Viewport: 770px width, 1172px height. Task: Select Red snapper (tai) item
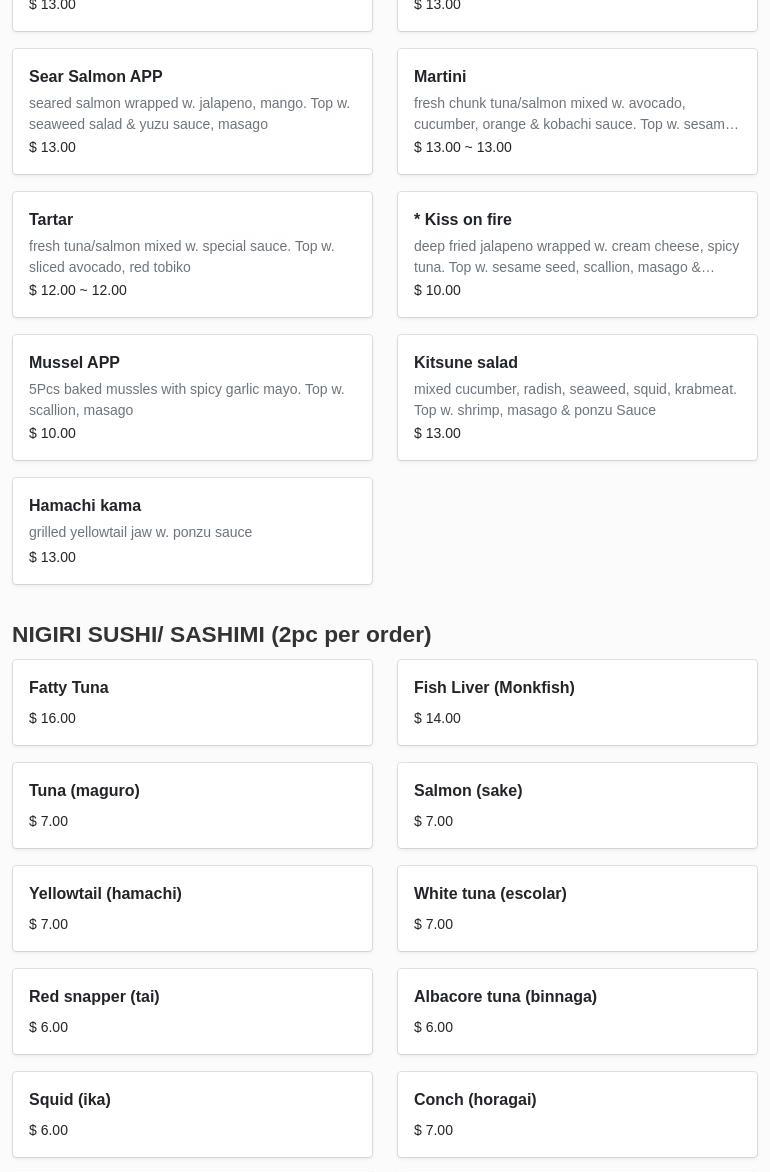192,1011
